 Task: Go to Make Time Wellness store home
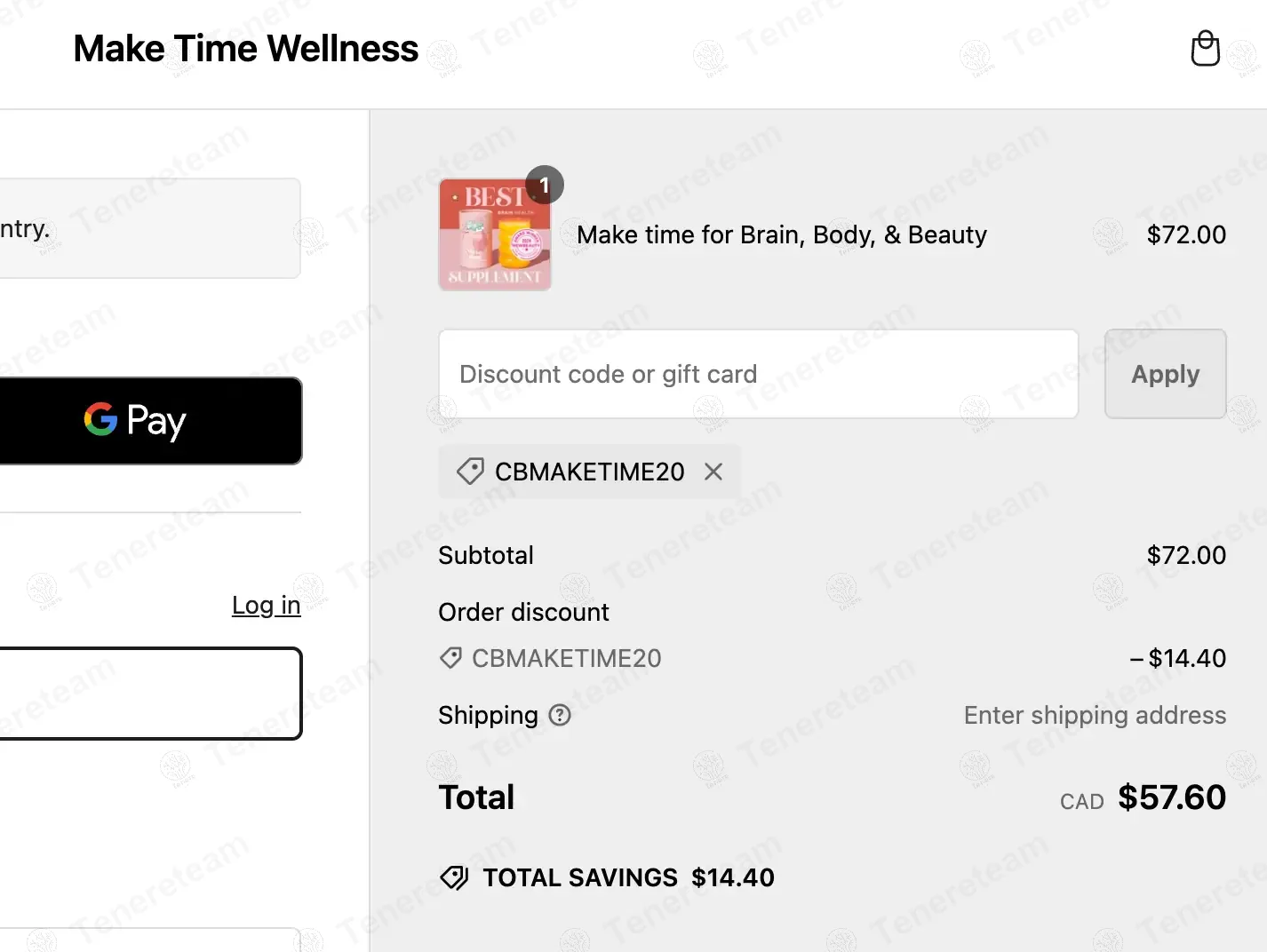(245, 49)
